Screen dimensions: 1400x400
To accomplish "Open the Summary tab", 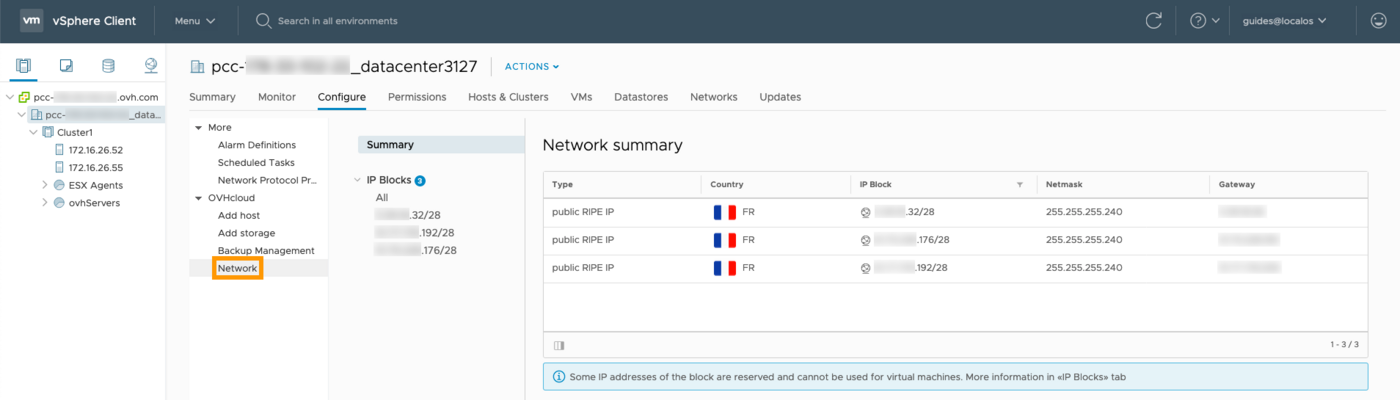I will coord(212,97).
